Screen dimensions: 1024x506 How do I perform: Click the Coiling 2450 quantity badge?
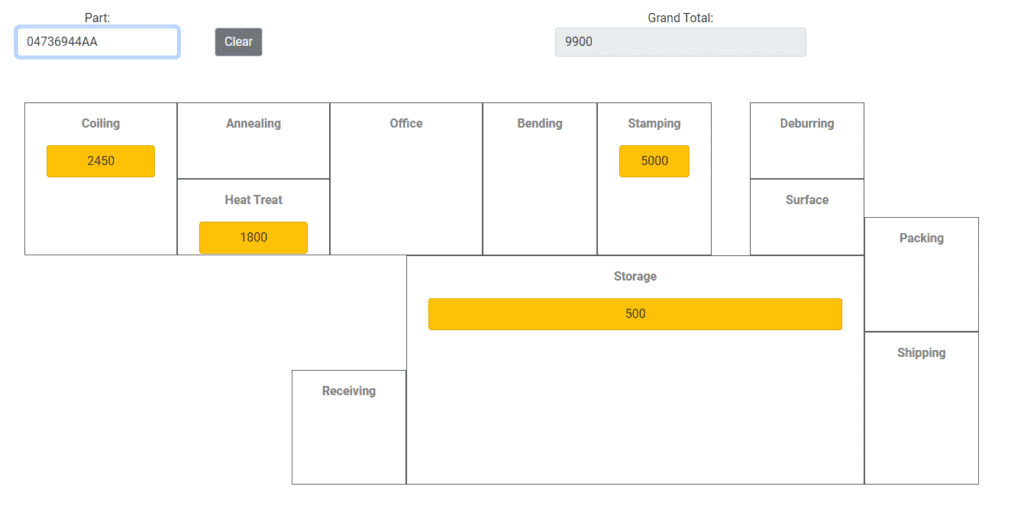pyautogui.click(x=101, y=161)
